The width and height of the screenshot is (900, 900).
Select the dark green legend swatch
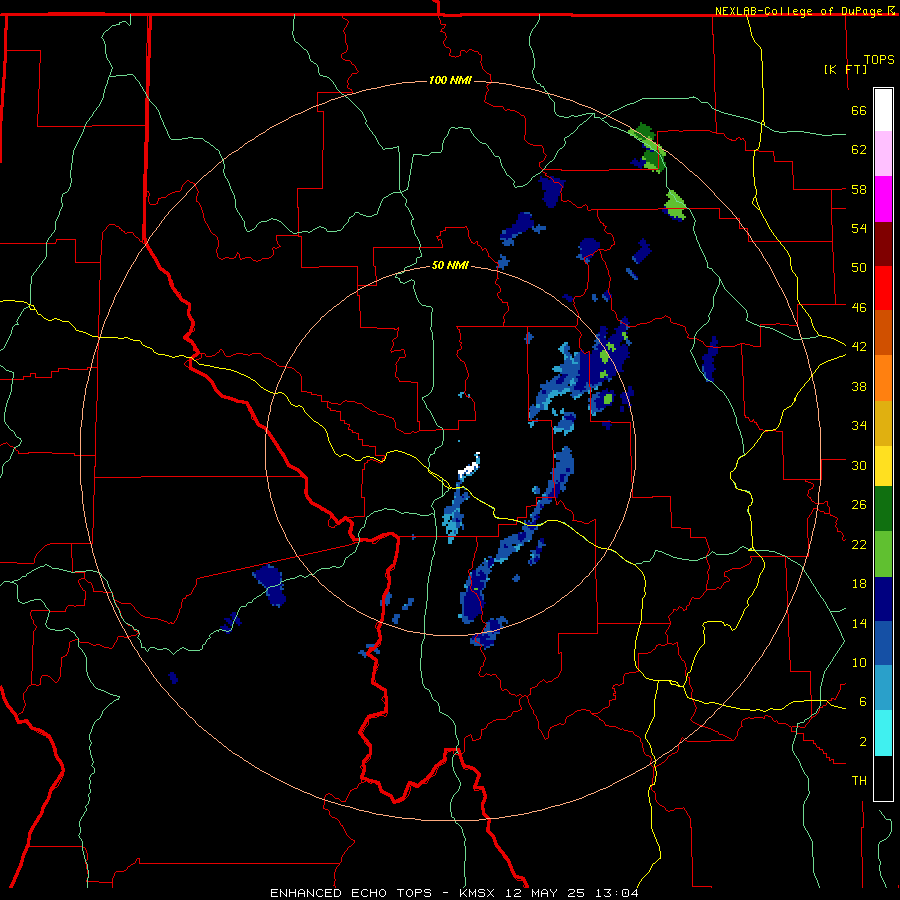point(883,509)
